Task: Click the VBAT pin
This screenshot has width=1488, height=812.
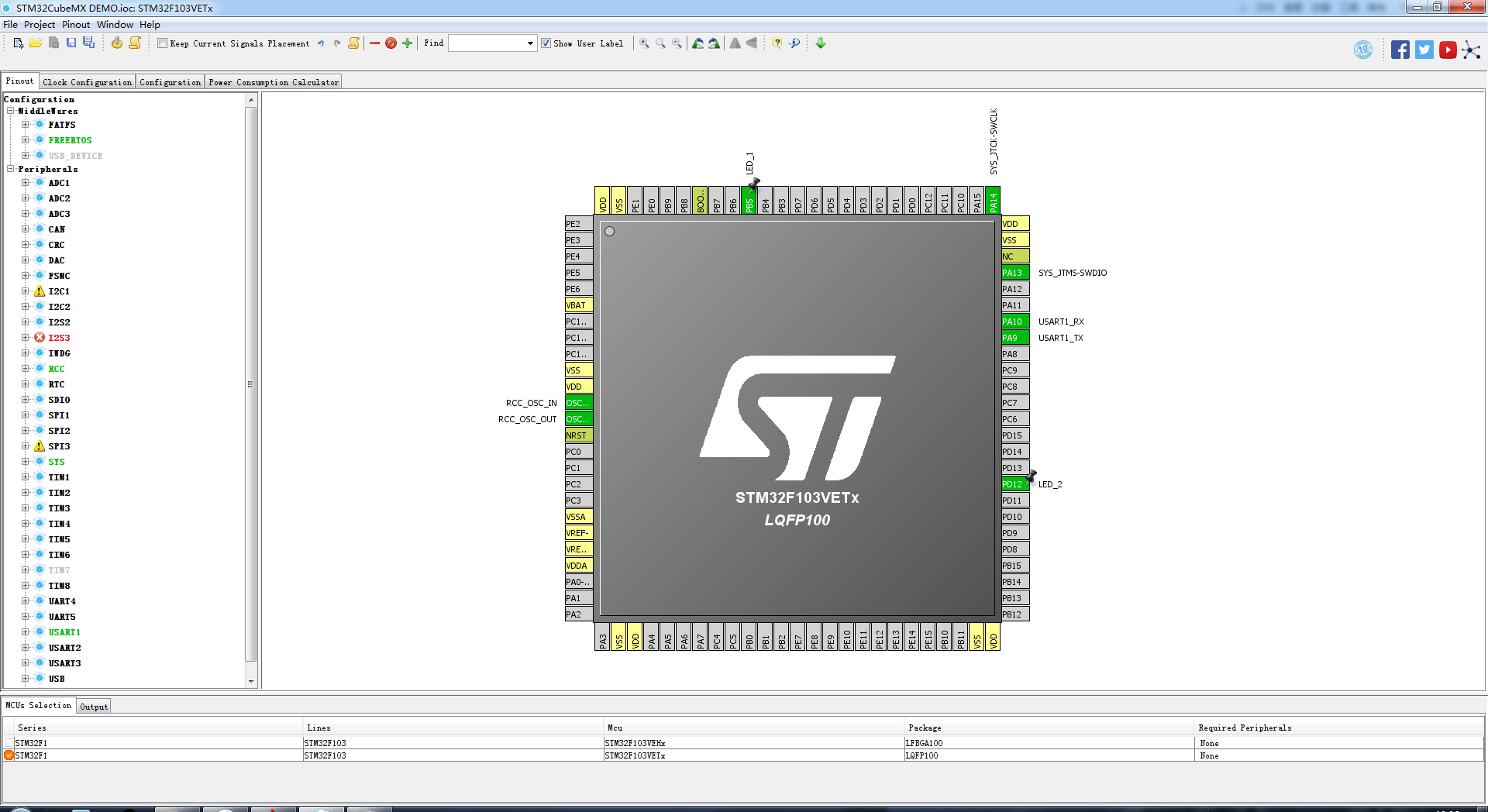Action: [579, 305]
